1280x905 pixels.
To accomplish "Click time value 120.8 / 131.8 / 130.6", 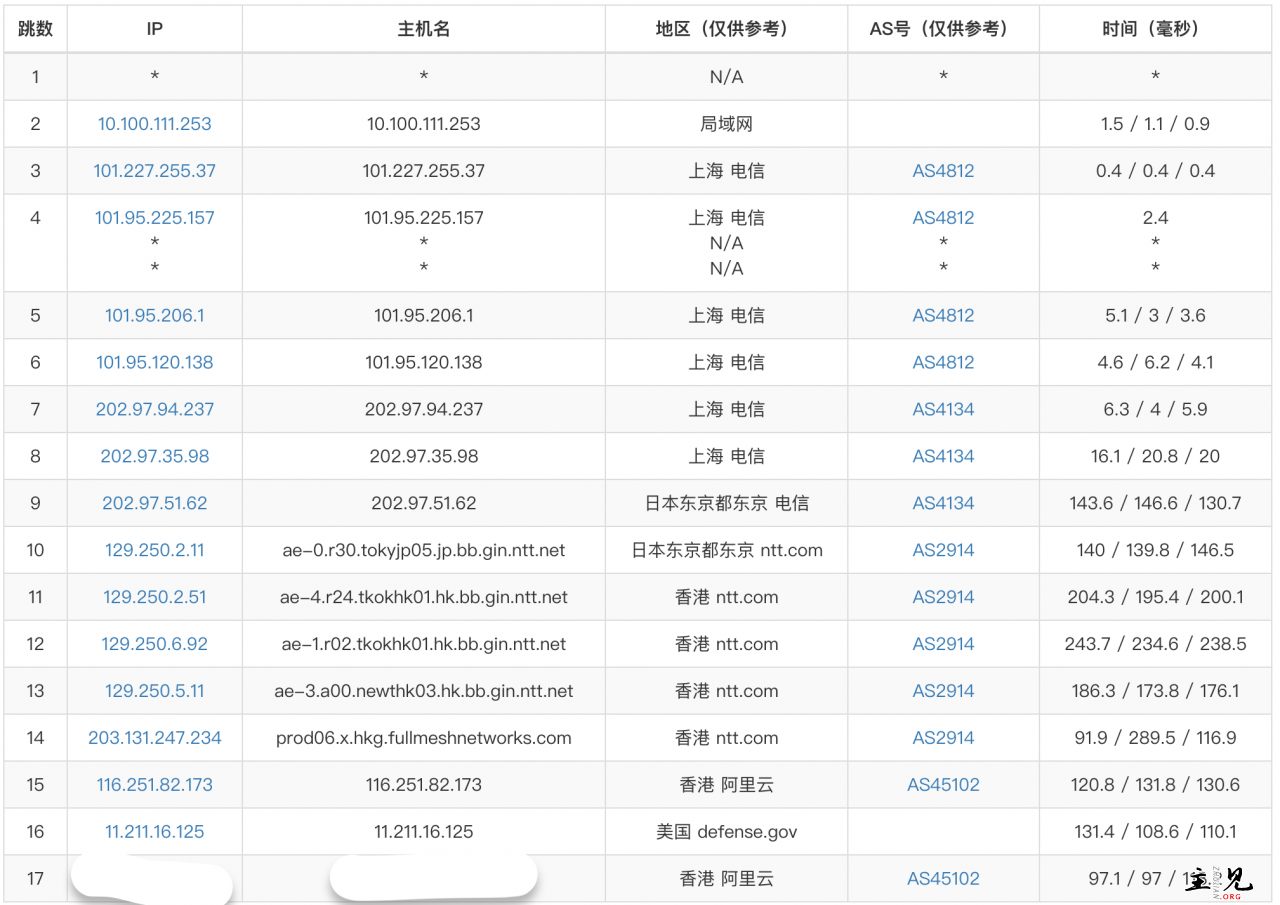I will coord(1155,785).
